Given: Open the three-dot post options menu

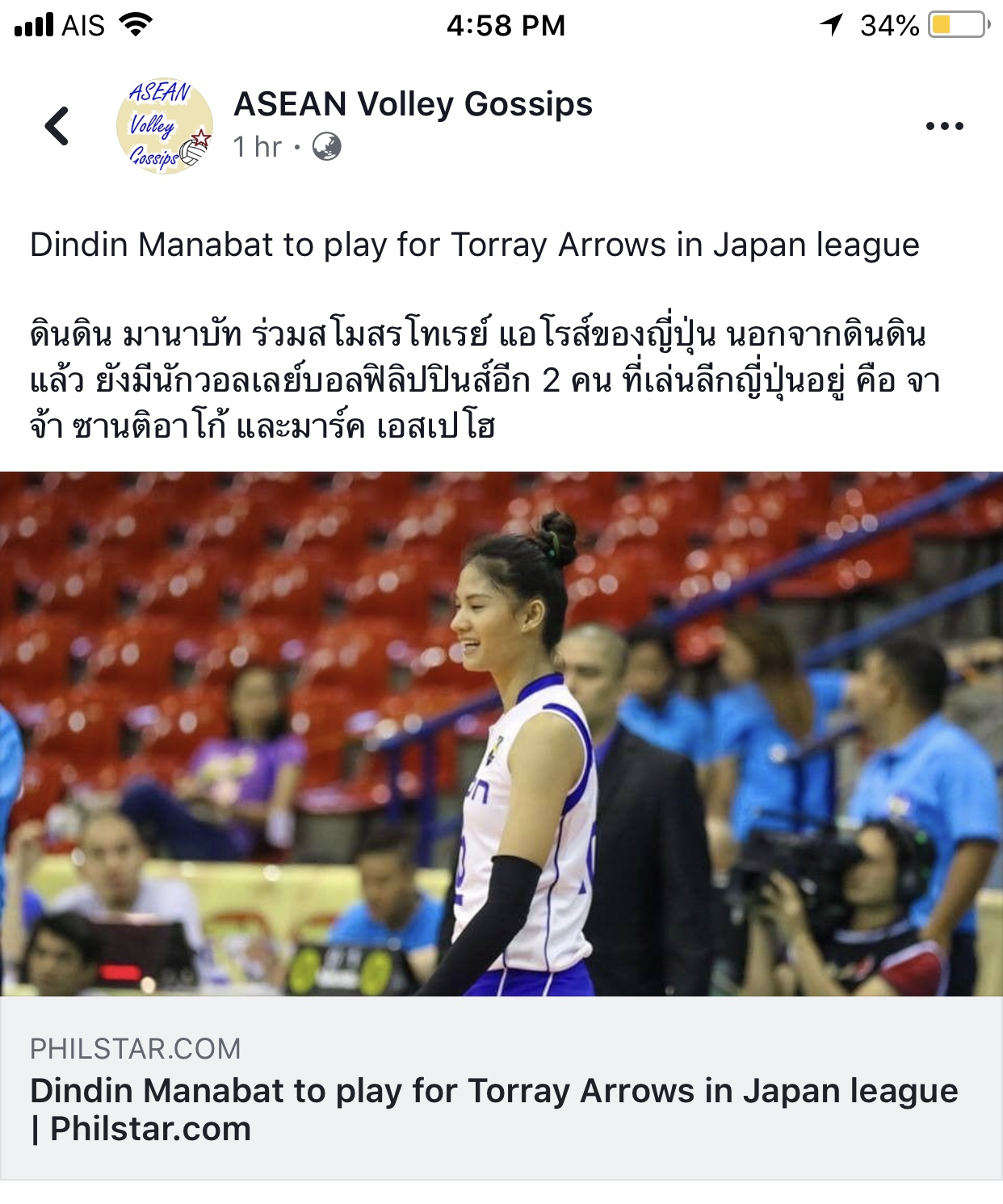Looking at the screenshot, I should [x=944, y=126].
